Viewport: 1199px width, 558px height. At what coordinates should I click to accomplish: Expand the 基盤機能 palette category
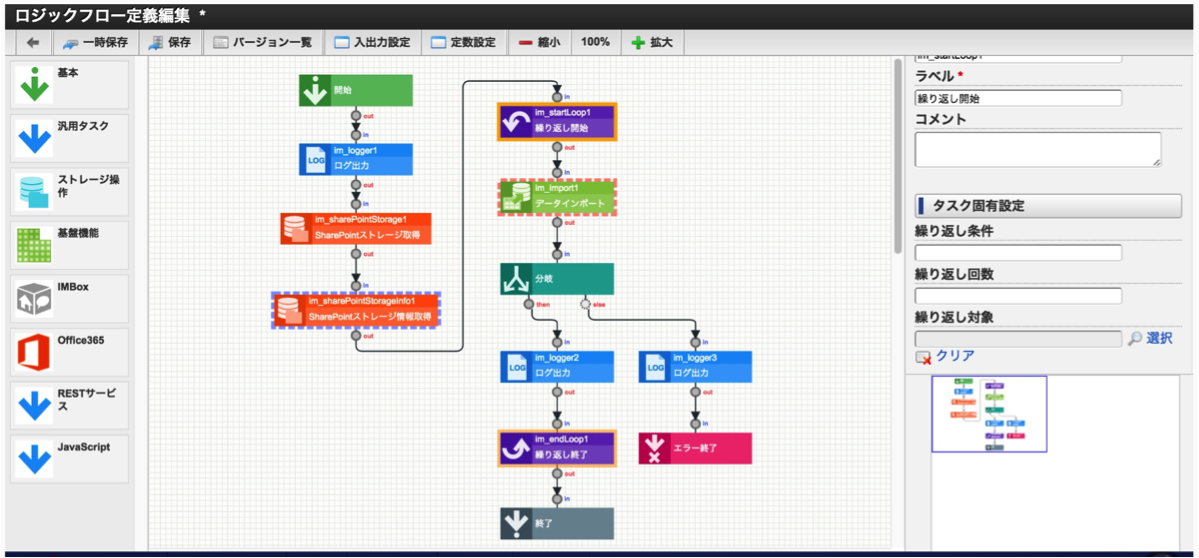coord(70,245)
